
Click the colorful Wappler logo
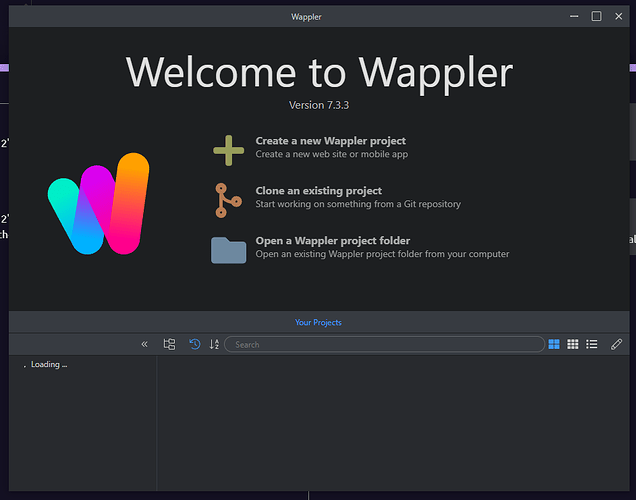pos(100,204)
